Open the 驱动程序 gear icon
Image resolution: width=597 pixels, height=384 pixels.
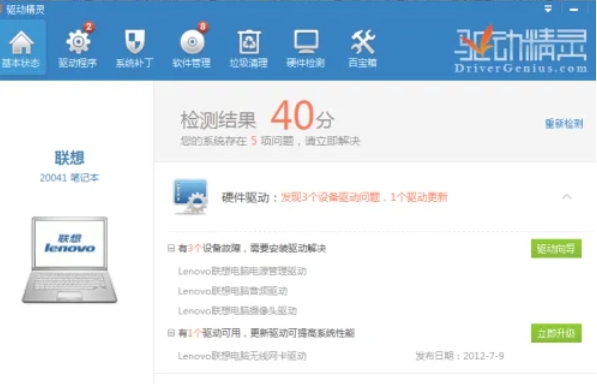click(78, 41)
